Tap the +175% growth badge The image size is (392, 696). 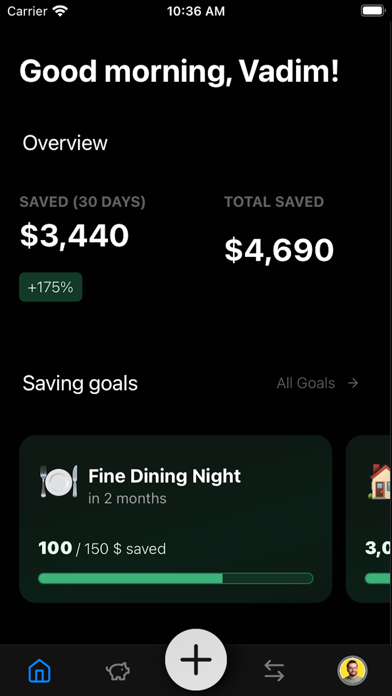[51, 287]
